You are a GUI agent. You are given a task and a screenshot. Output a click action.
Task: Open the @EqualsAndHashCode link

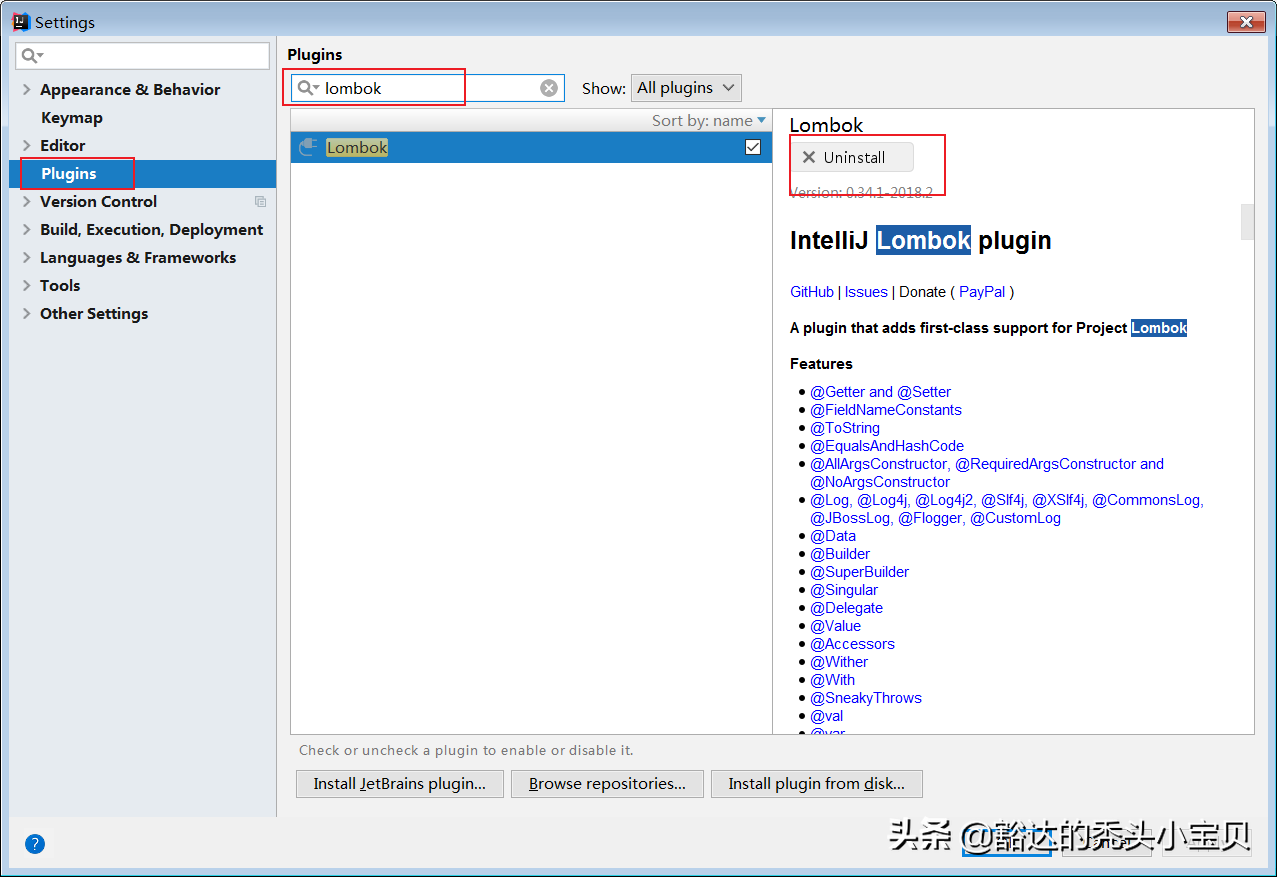[887, 446]
